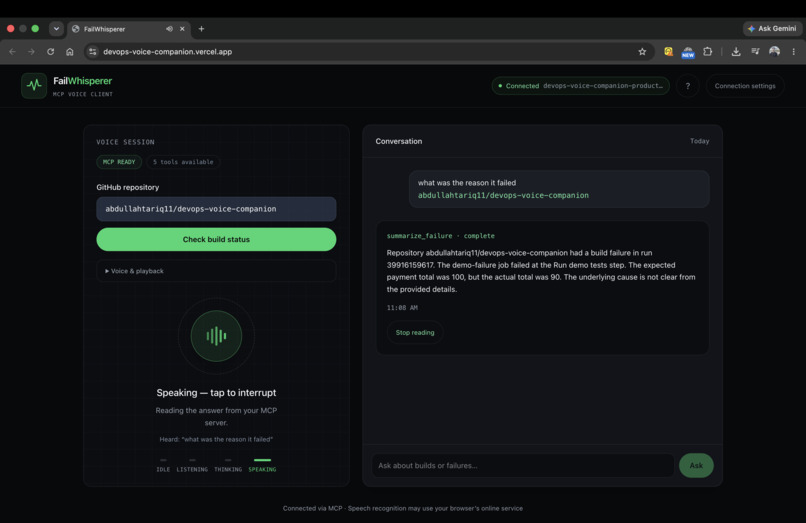
Task: Bookmark page with the star icon
Action: coord(642,51)
